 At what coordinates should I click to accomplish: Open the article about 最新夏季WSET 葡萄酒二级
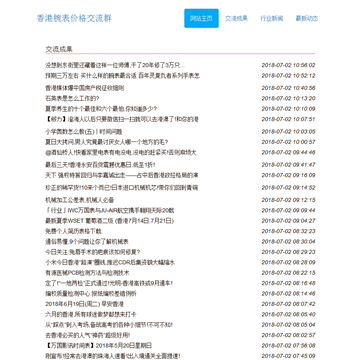pos(109,221)
